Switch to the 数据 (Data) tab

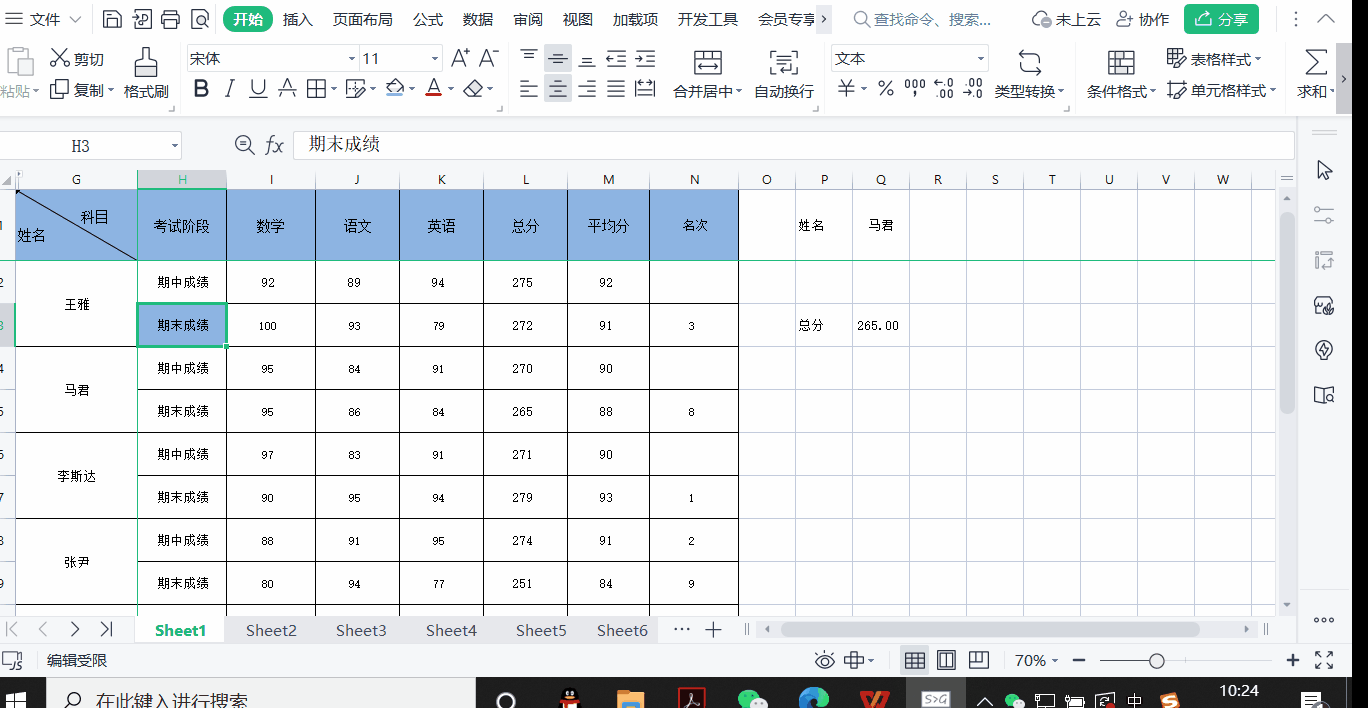tap(478, 19)
